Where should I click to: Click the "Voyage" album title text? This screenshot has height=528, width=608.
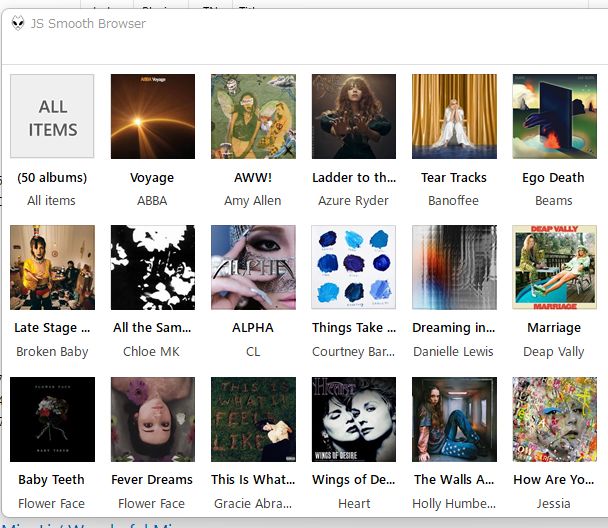(x=152, y=178)
